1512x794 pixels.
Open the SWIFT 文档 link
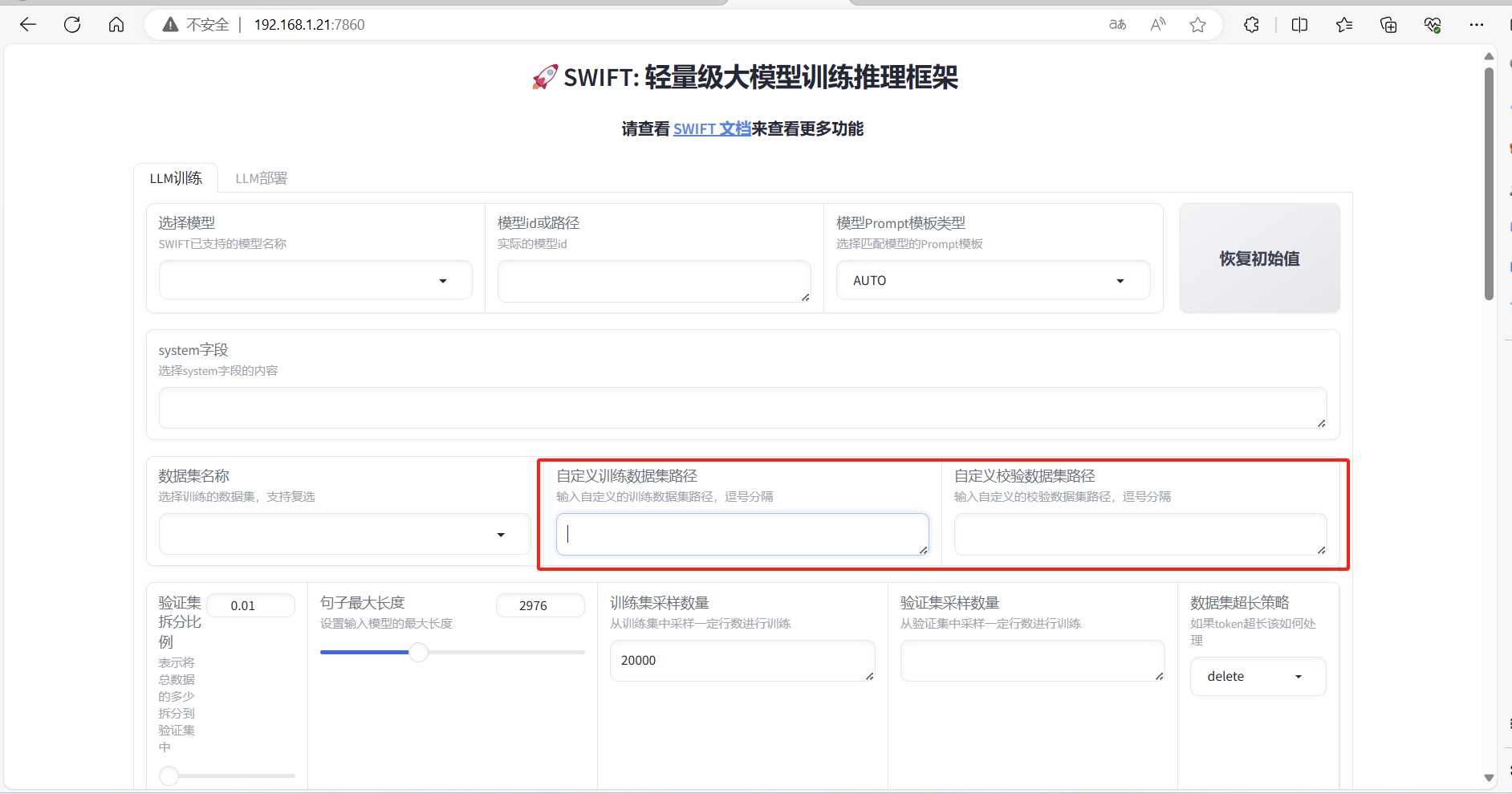pos(712,129)
